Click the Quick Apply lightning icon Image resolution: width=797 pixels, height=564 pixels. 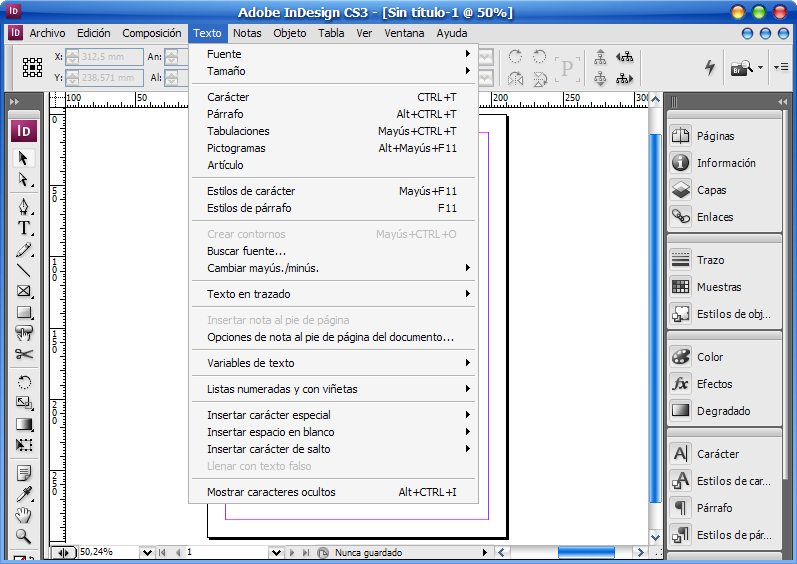click(x=710, y=68)
